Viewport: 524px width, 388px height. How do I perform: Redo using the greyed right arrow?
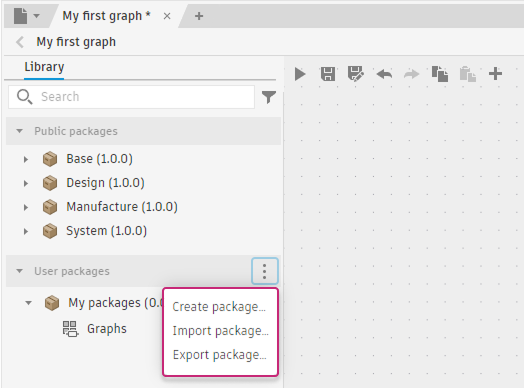click(x=411, y=74)
